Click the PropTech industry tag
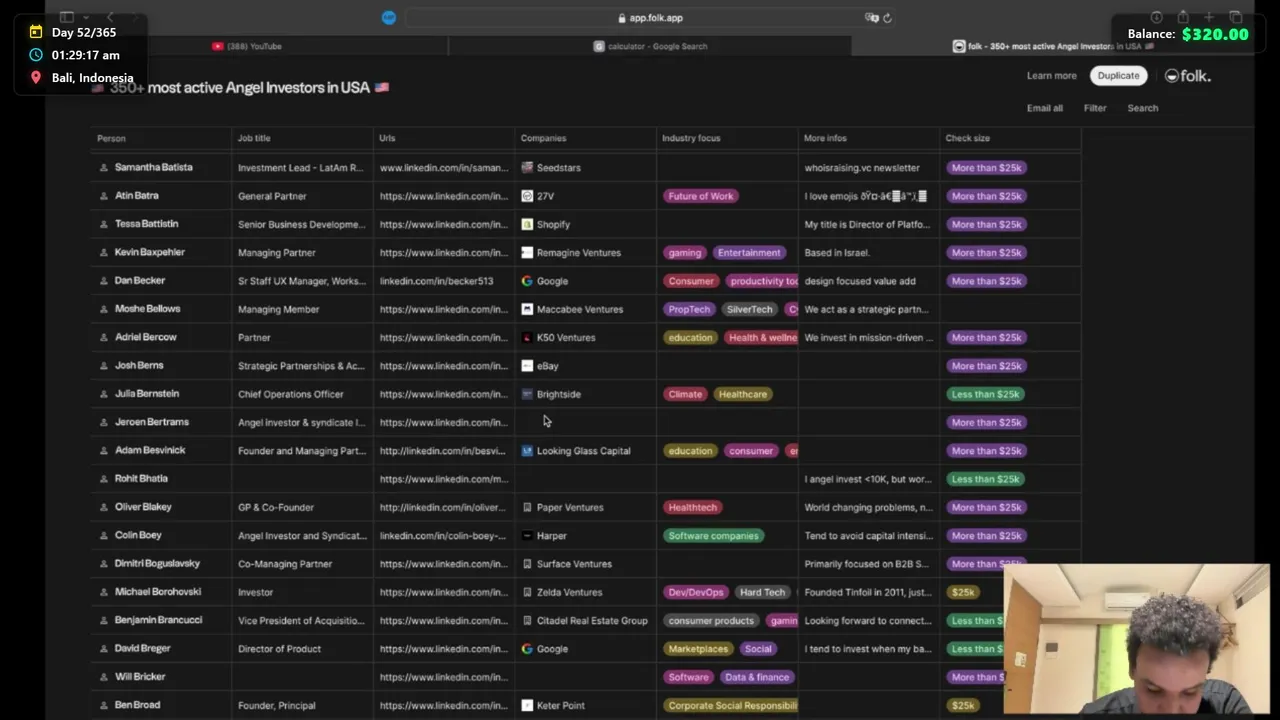Image resolution: width=1280 pixels, height=720 pixels. click(x=689, y=309)
